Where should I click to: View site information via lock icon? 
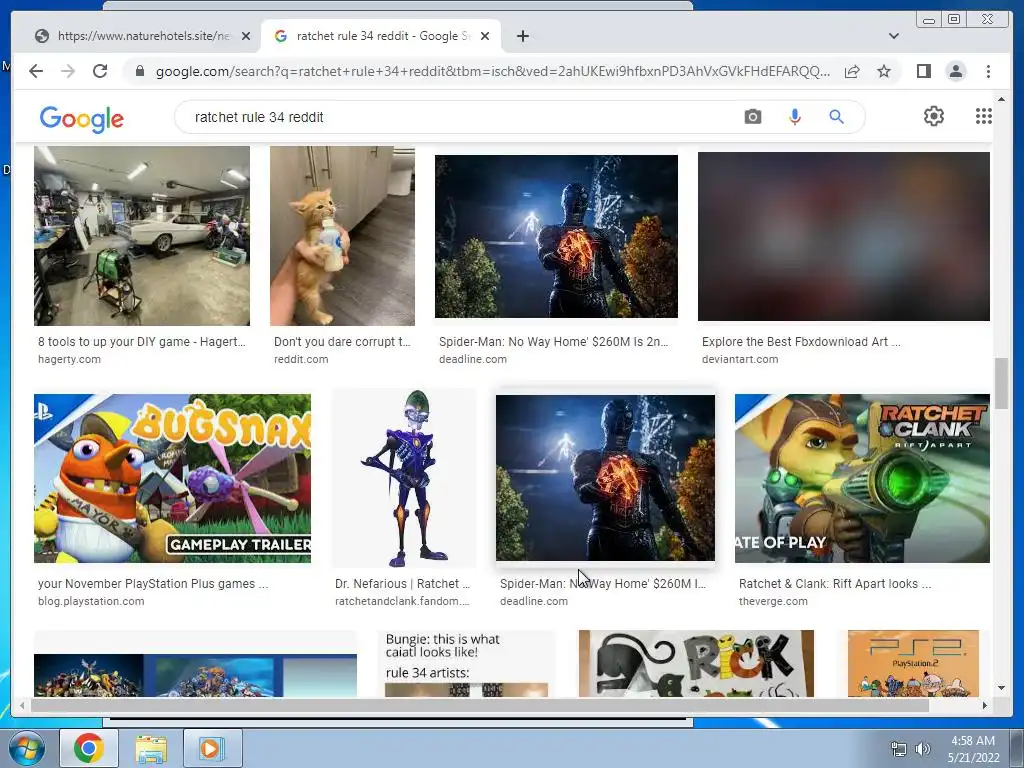point(139,71)
